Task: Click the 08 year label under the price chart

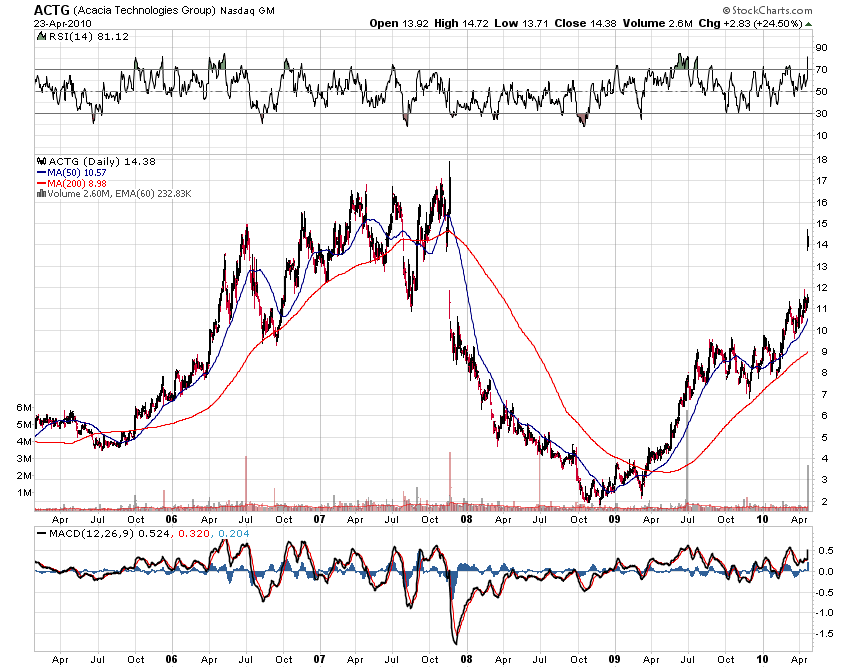Action: (466, 519)
